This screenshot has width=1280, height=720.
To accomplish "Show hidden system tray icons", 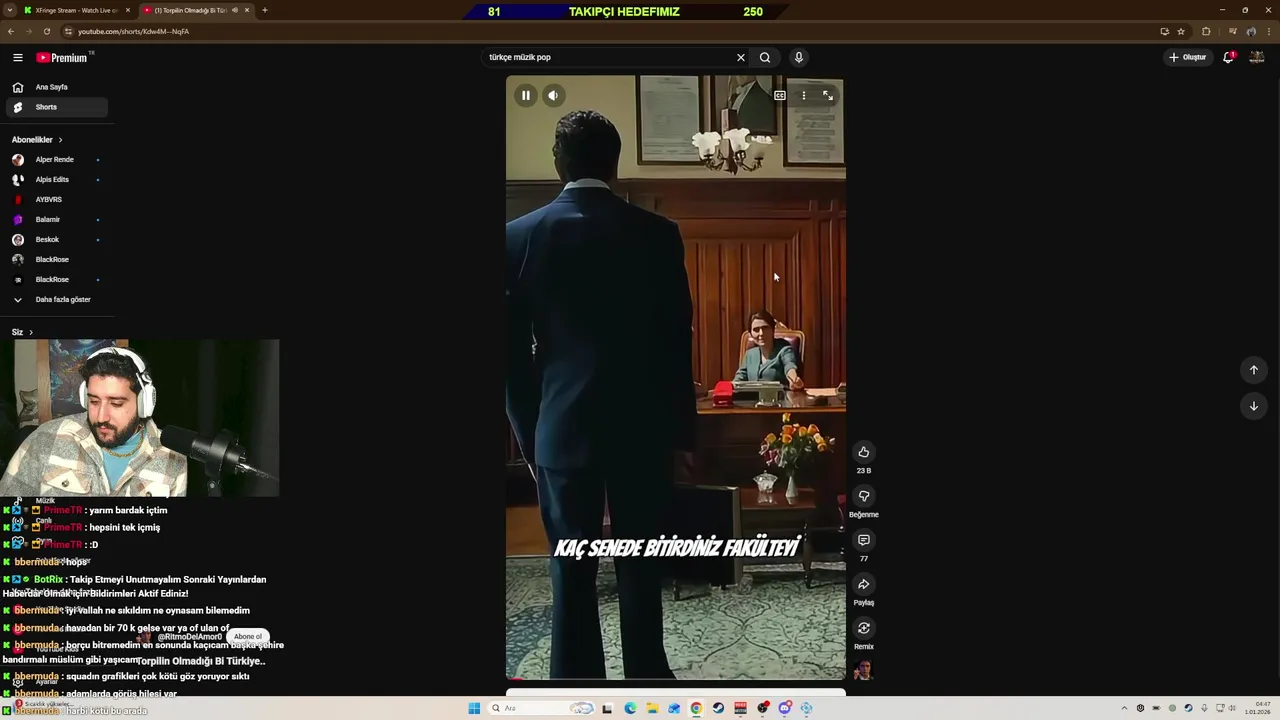I will click(x=1124, y=708).
